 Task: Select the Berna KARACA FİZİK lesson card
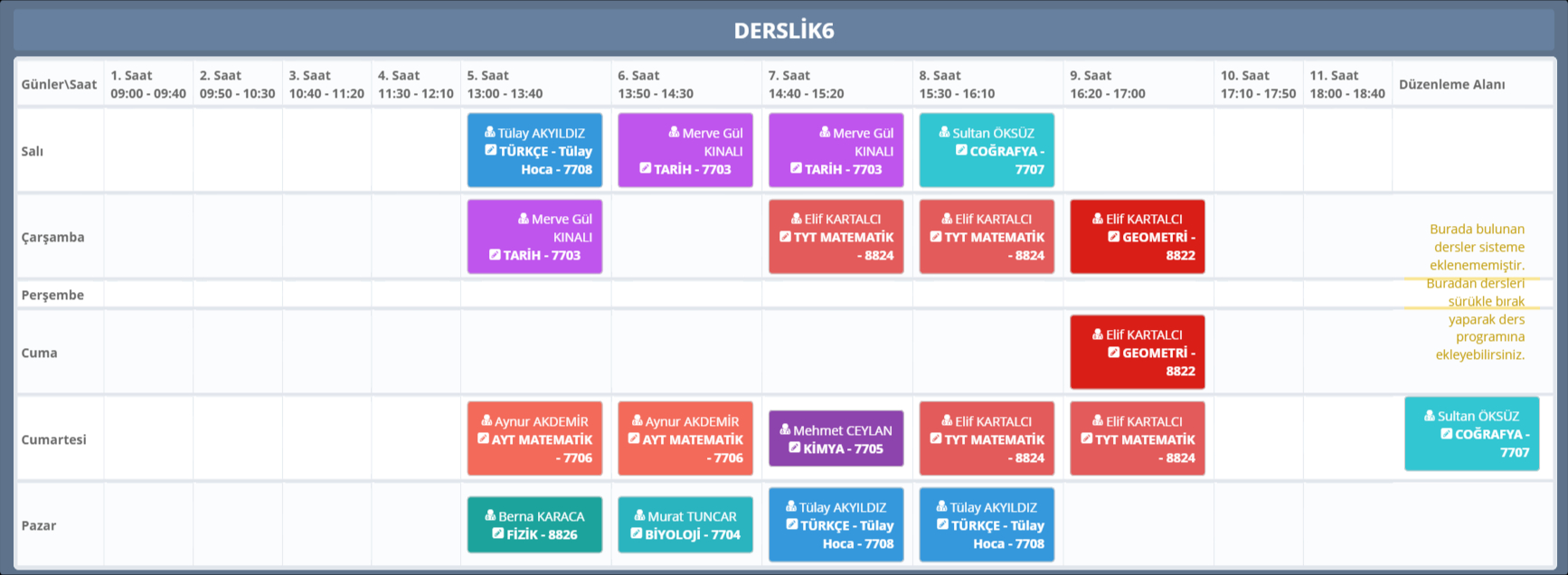click(x=534, y=524)
